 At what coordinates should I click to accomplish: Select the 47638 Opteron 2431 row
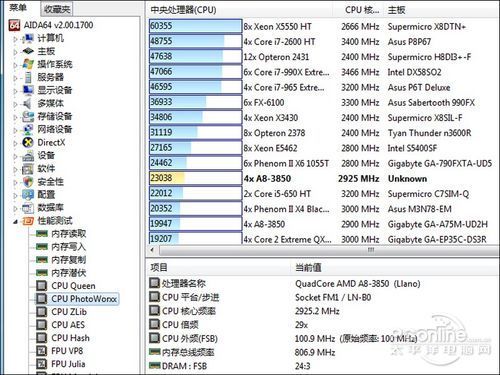click(x=323, y=57)
